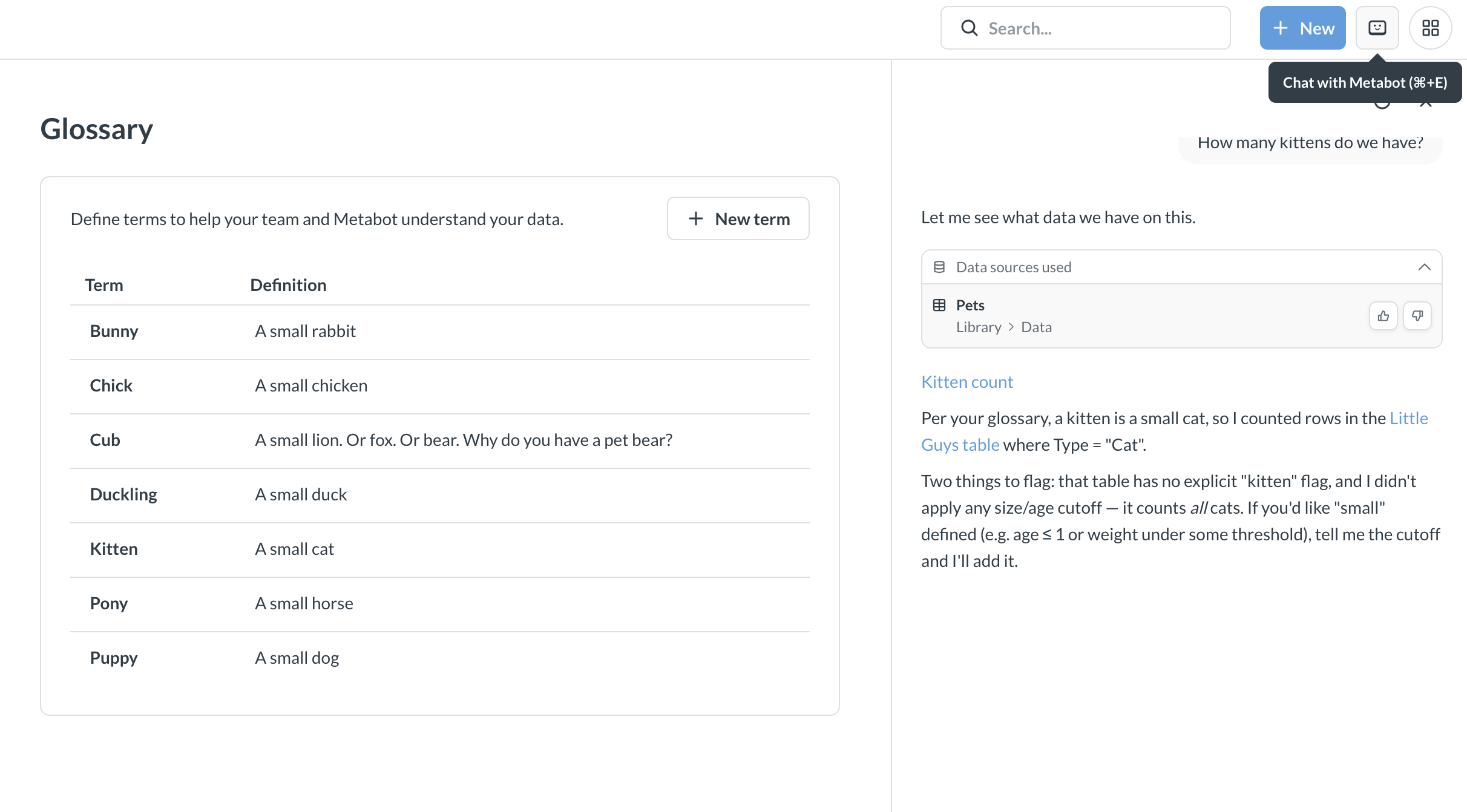The width and height of the screenshot is (1467, 812).
Task: Click the blue New button
Action: [x=1302, y=28]
